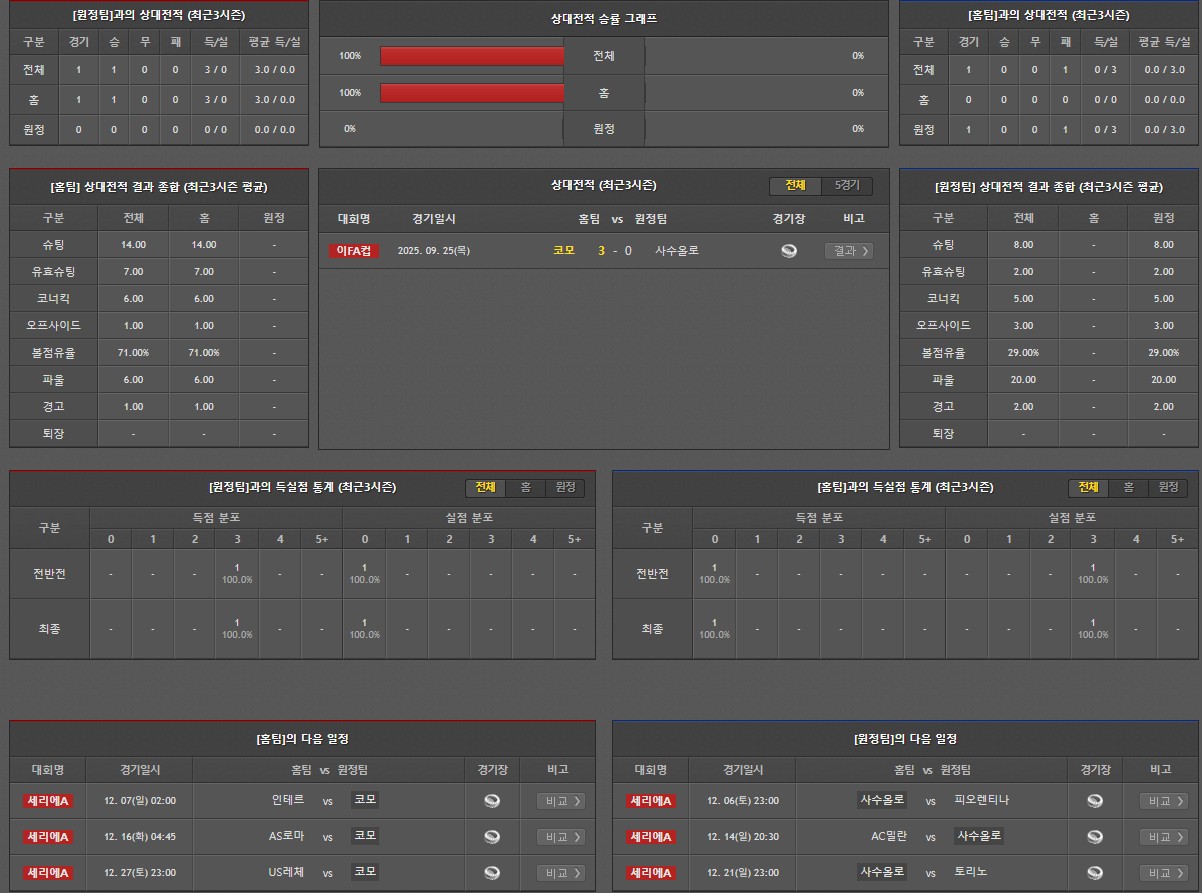Viewport: 1202px width, 893px height.
Task: Expand 비교 for the AC밀란 vs 사수올로 fixture
Action: coord(1164,836)
